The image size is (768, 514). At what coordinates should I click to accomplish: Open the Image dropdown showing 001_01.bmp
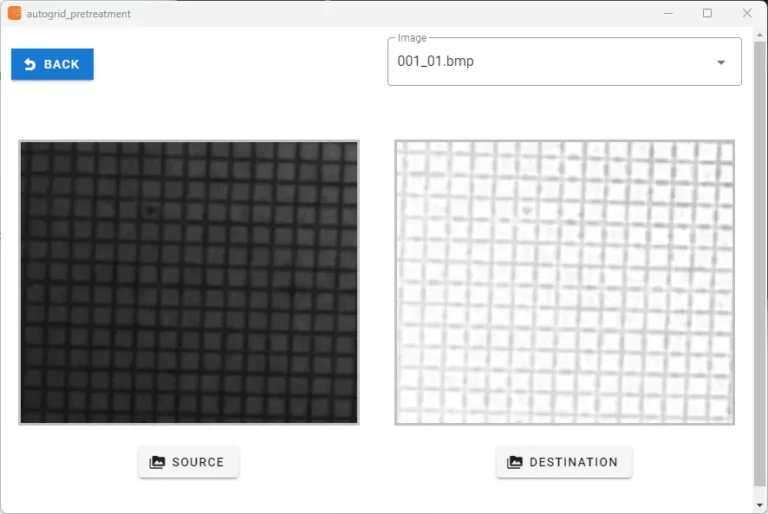point(564,62)
